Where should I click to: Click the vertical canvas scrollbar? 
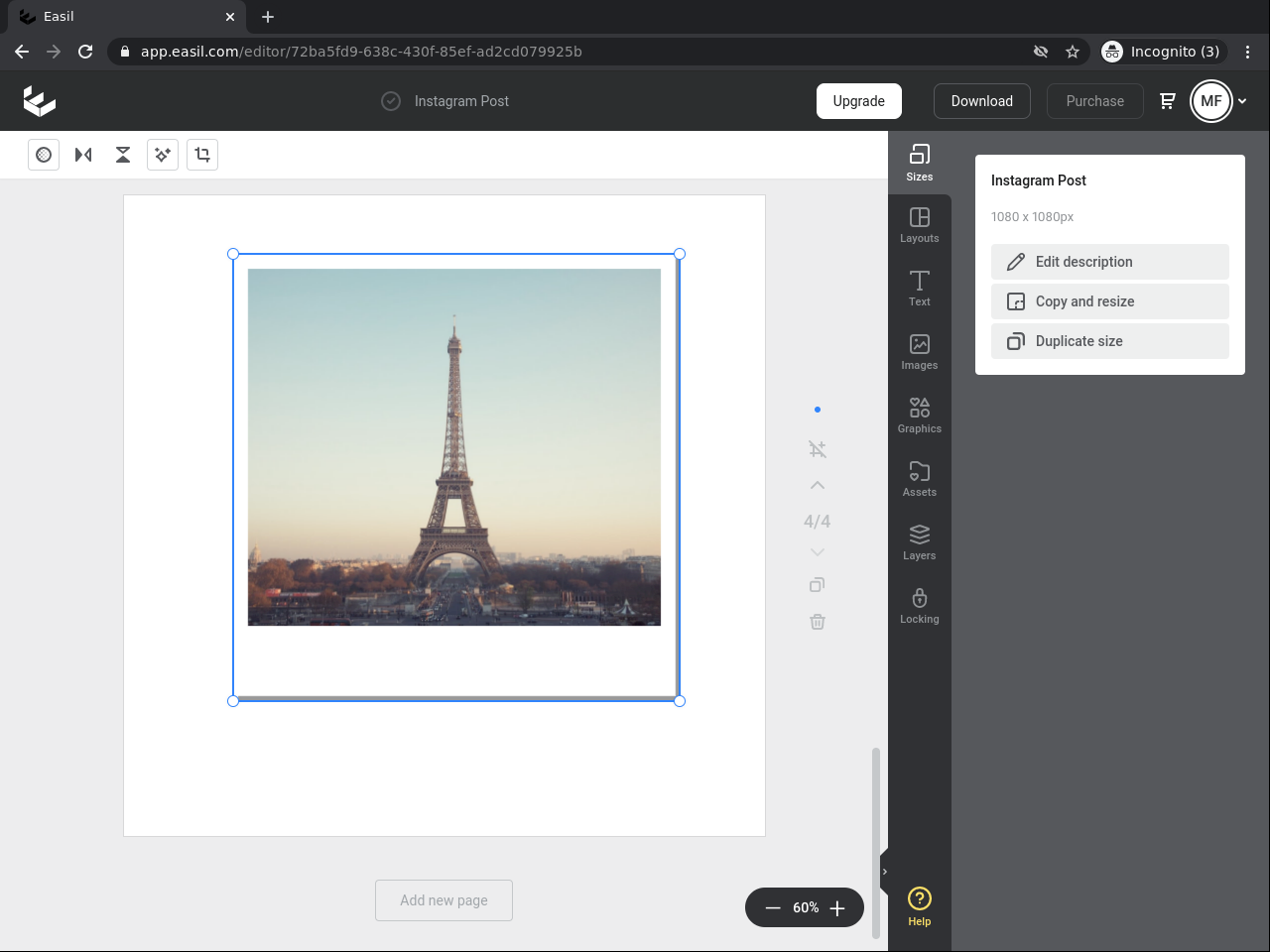tap(875, 843)
